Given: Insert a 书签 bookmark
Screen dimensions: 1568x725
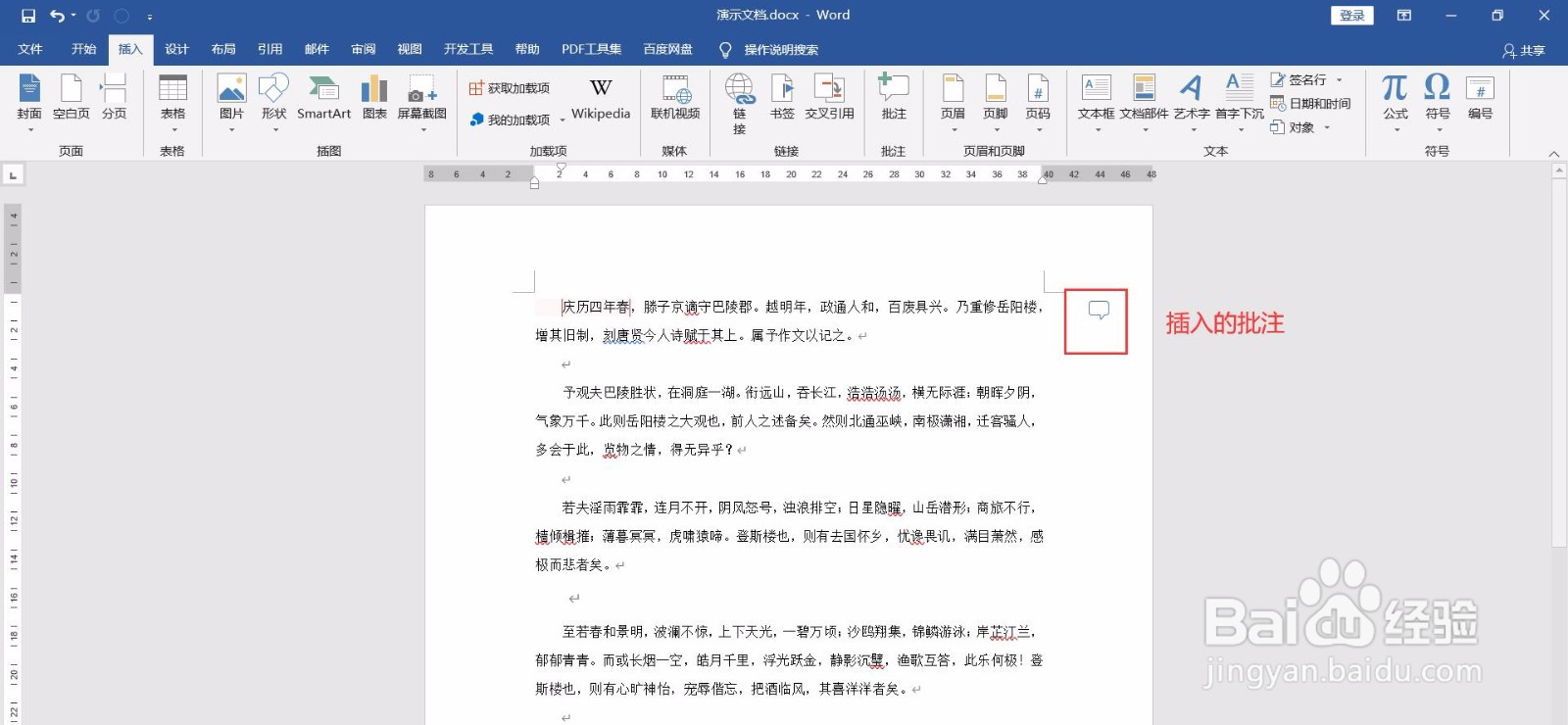Looking at the screenshot, I should point(782,98).
